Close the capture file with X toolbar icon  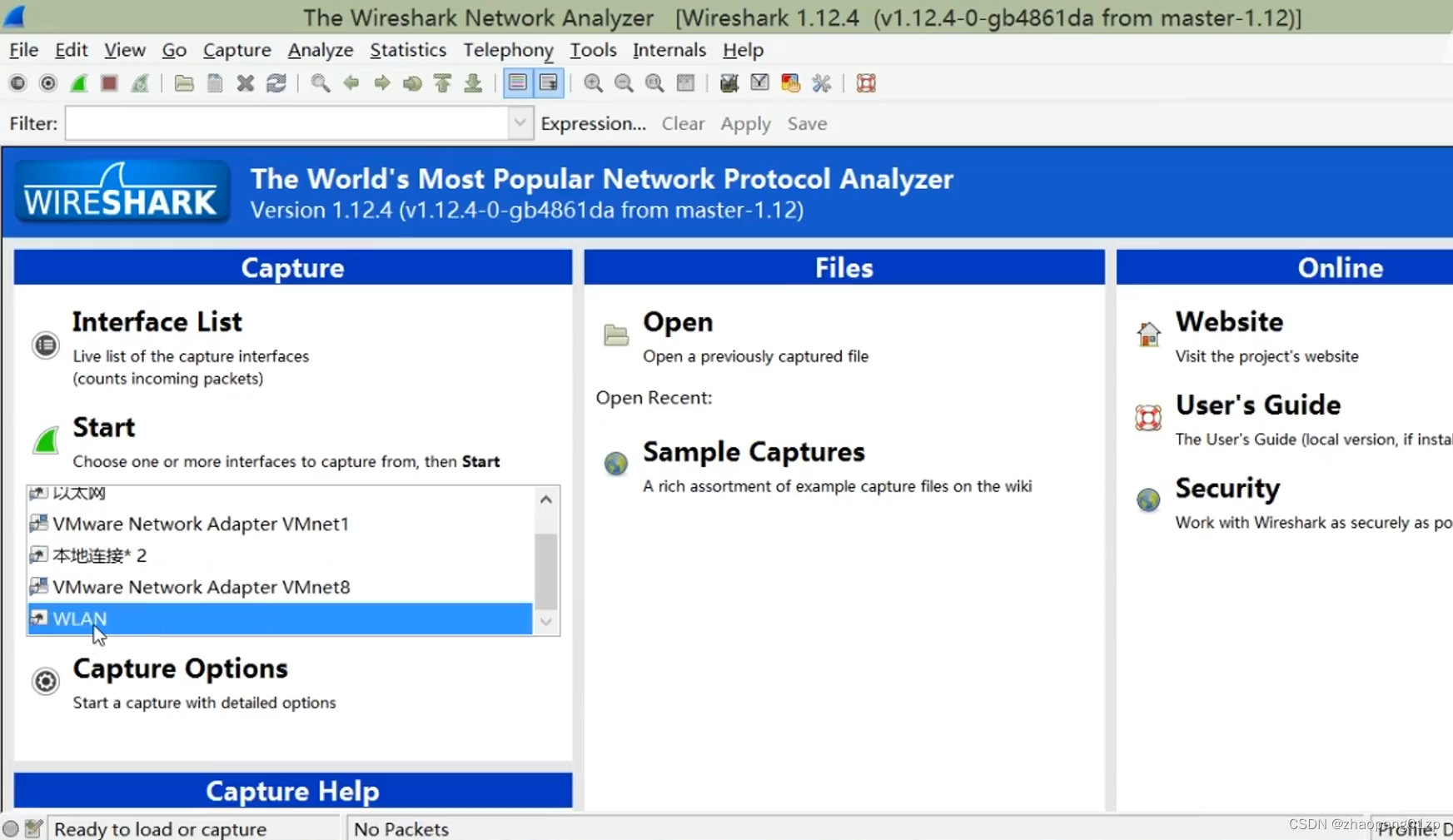pos(246,83)
